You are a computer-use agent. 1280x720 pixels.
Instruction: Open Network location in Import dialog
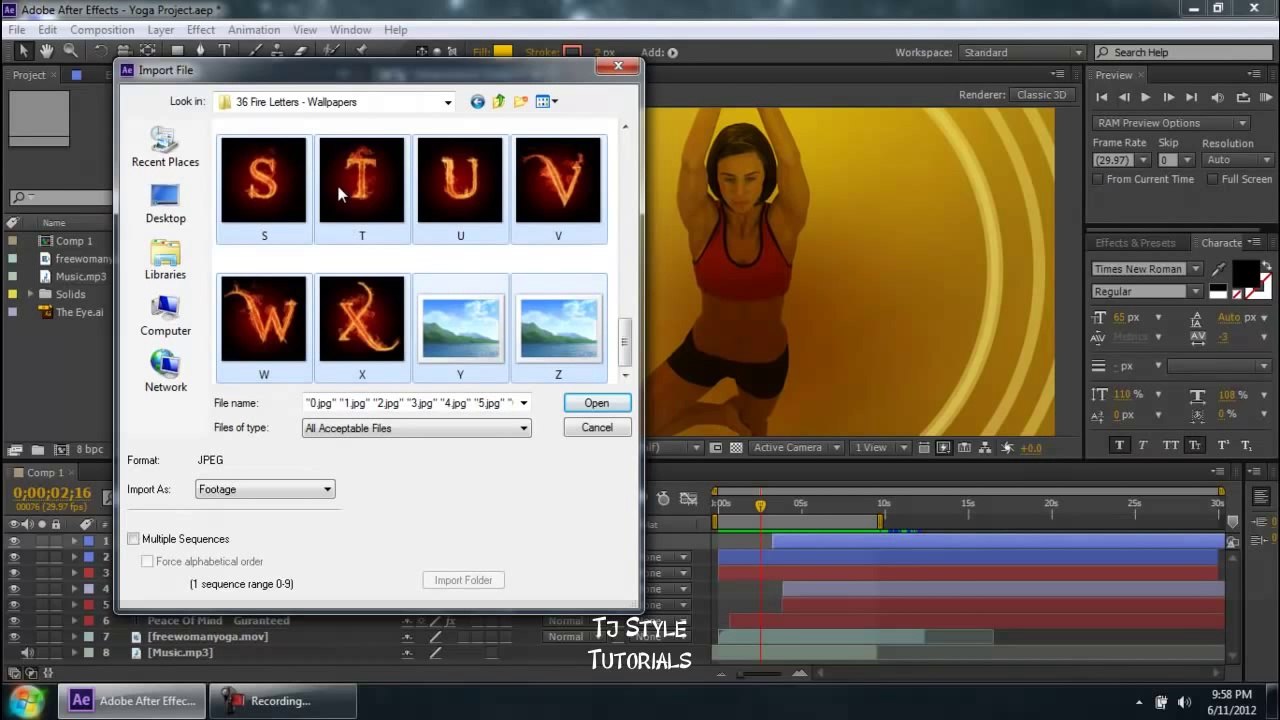click(165, 372)
